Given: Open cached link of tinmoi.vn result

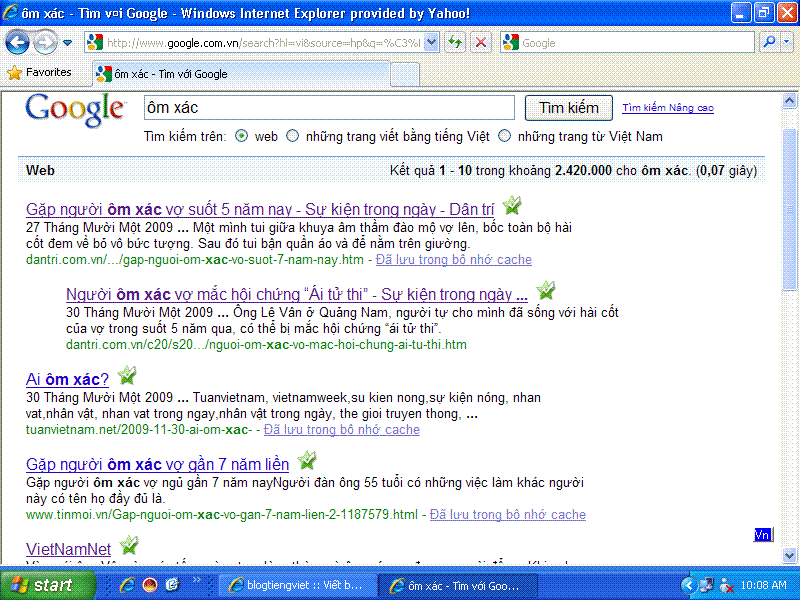Looking at the screenshot, I should (x=508, y=514).
